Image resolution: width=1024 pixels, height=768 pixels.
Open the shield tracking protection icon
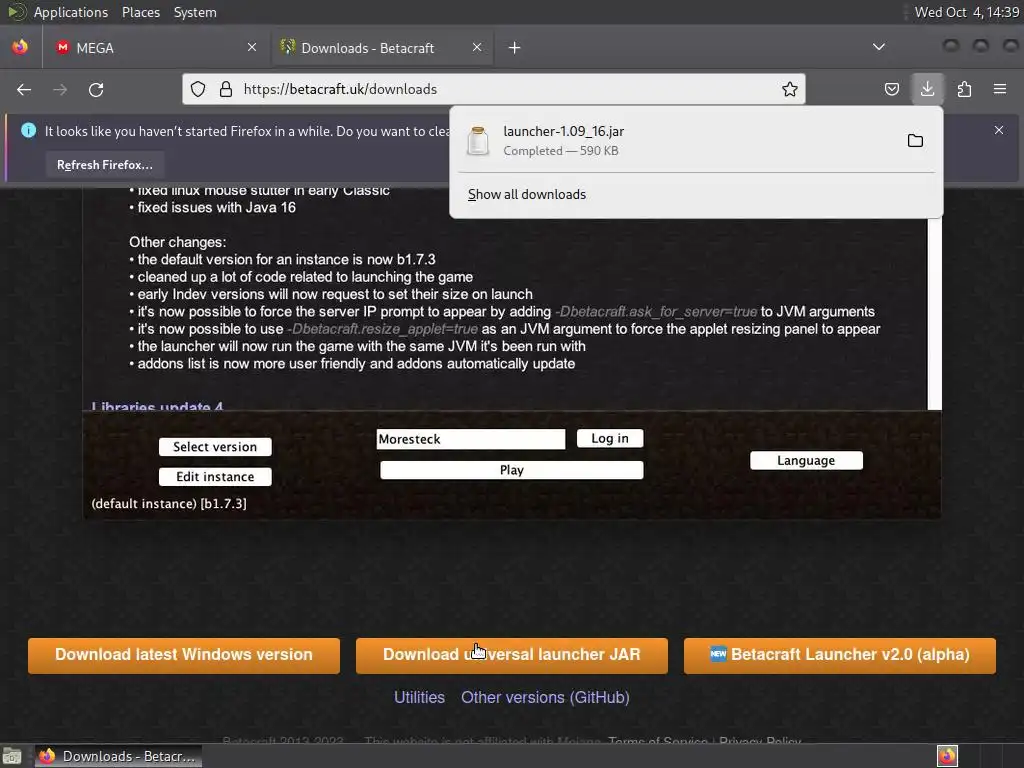198,89
